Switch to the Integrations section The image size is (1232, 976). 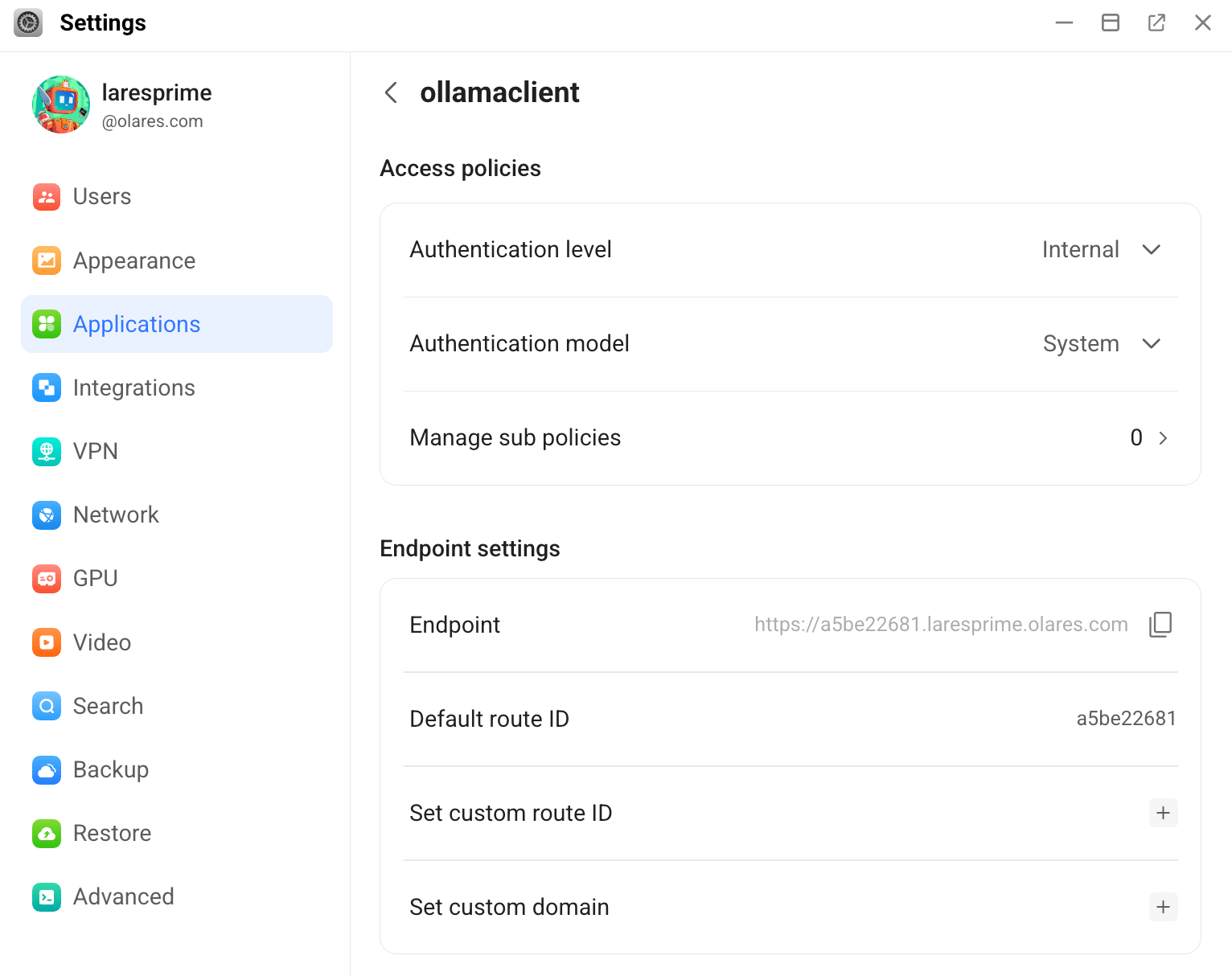point(134,388)
